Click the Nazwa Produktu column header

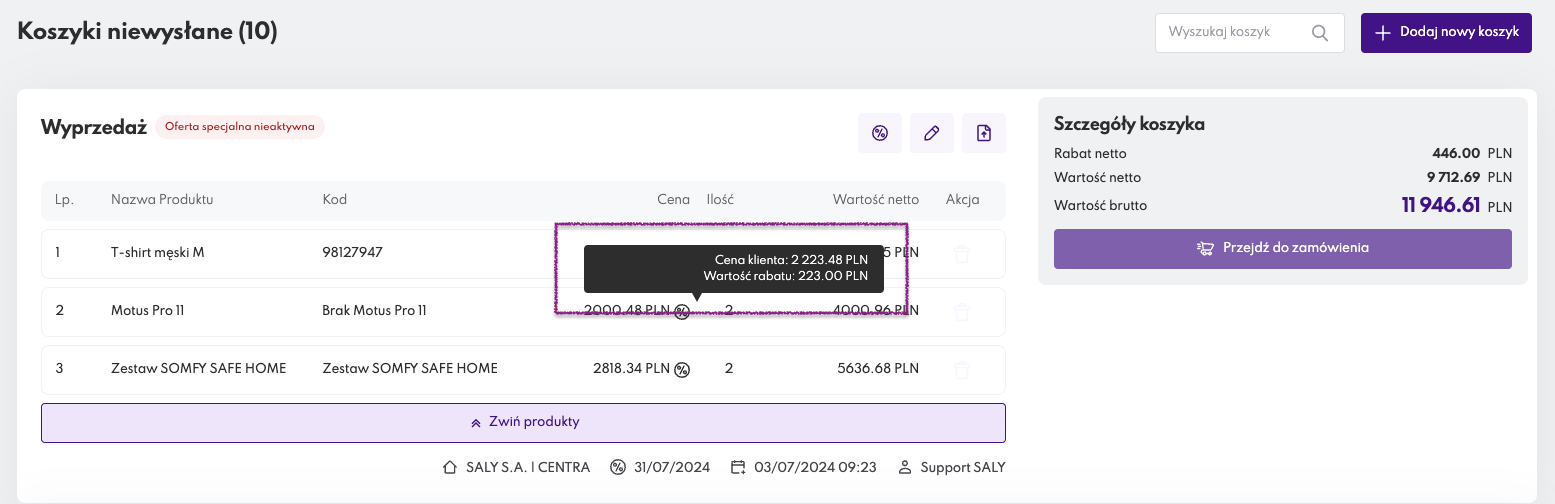[162, 199]
